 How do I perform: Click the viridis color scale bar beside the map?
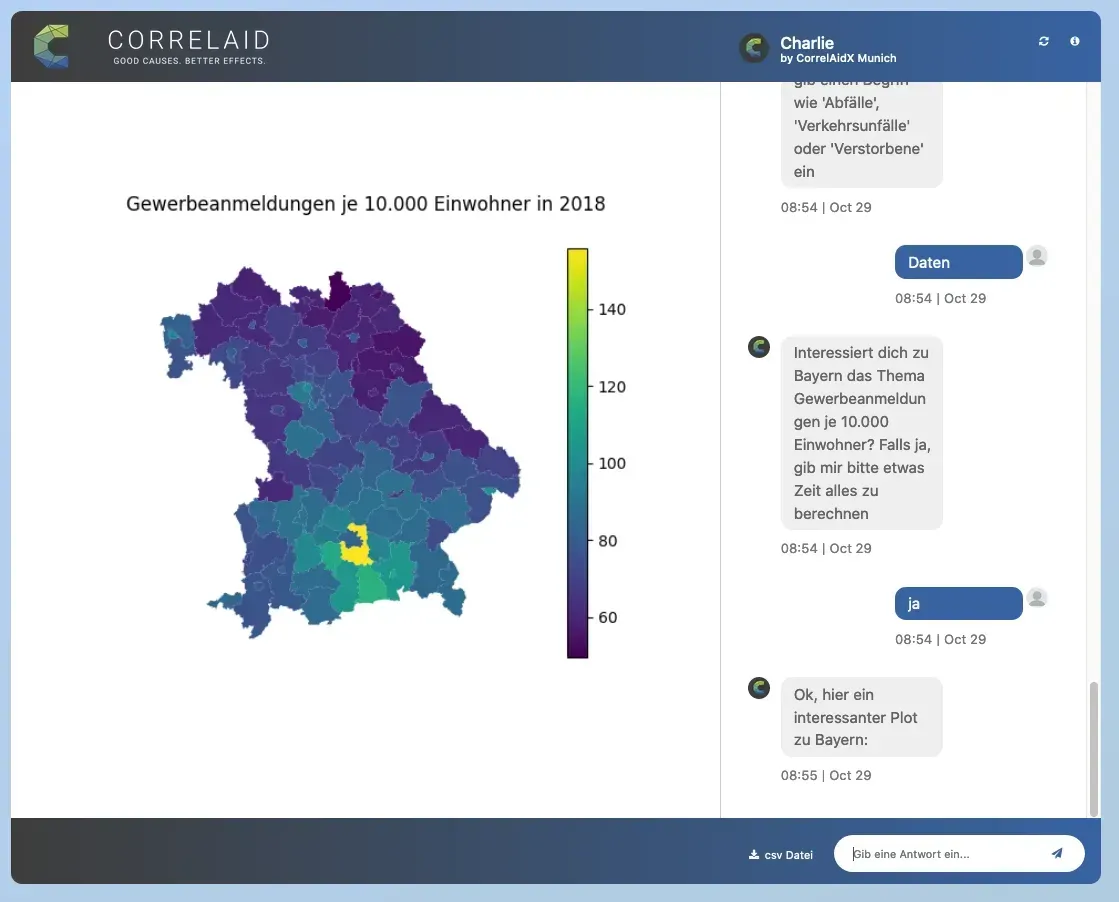click(x=577, y=450)
